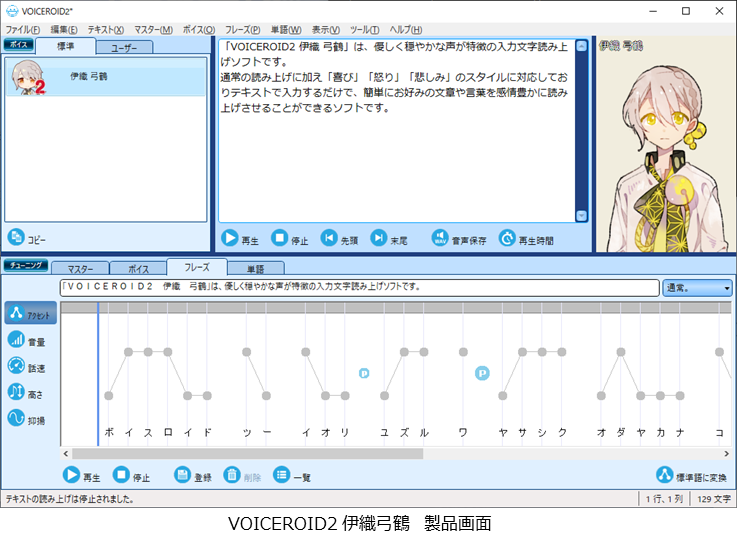This screenshot has width=737, height=546.
Task: Select the 話速 tuning mode
Action: click(27, 366)
